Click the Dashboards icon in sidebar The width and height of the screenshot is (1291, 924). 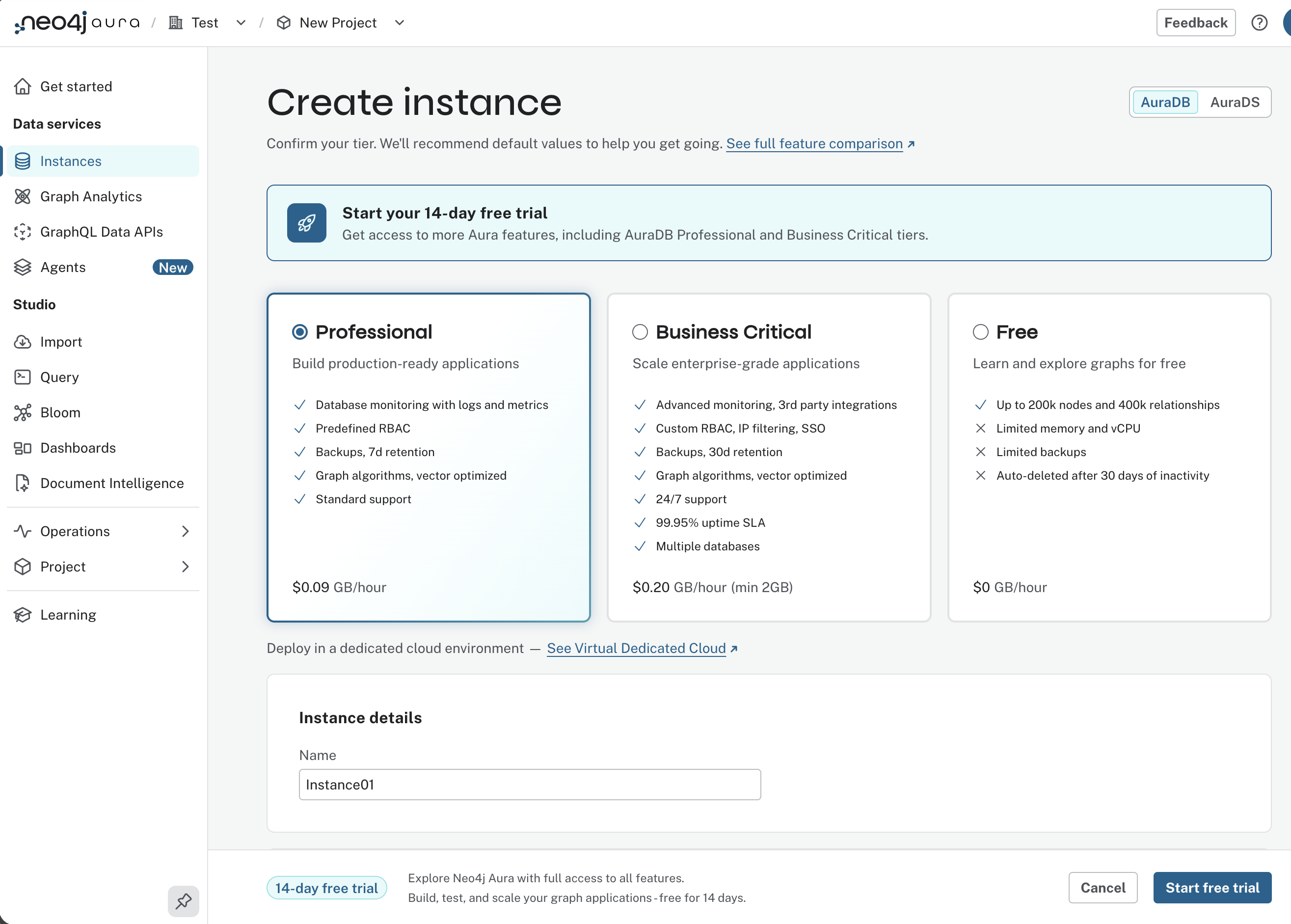pyautogui.click(x=23, y=448)
